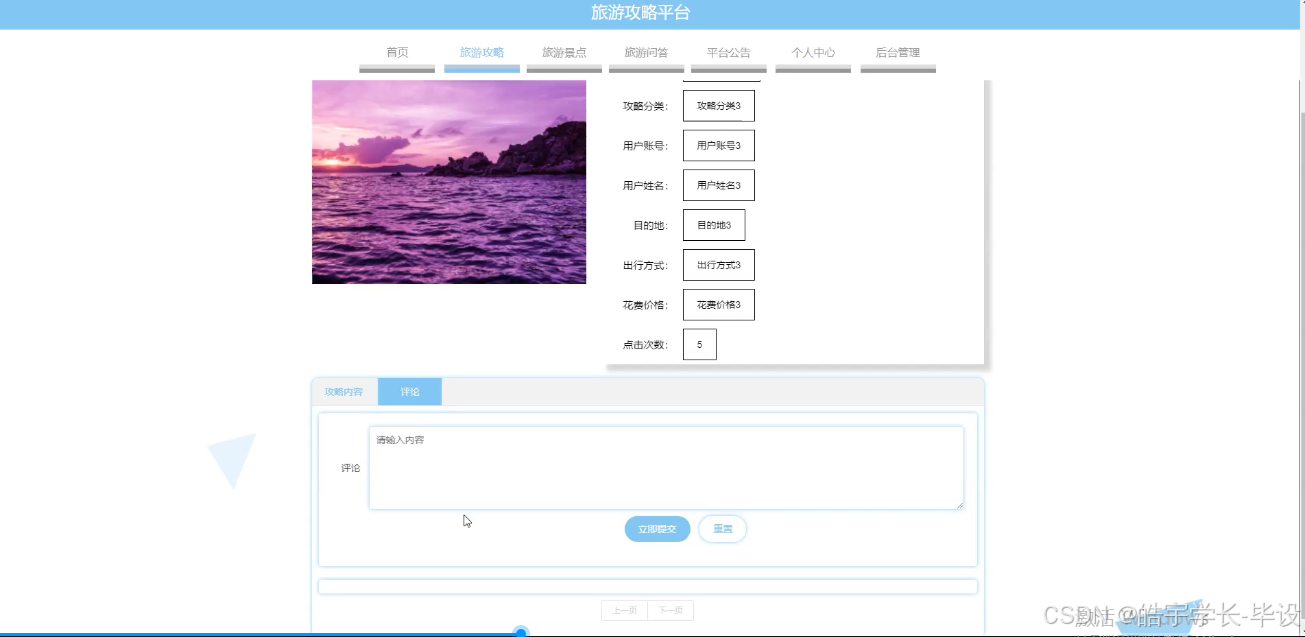Click the 花费价格： label
Screen dimensions: 1305x637
click(645, 305)
